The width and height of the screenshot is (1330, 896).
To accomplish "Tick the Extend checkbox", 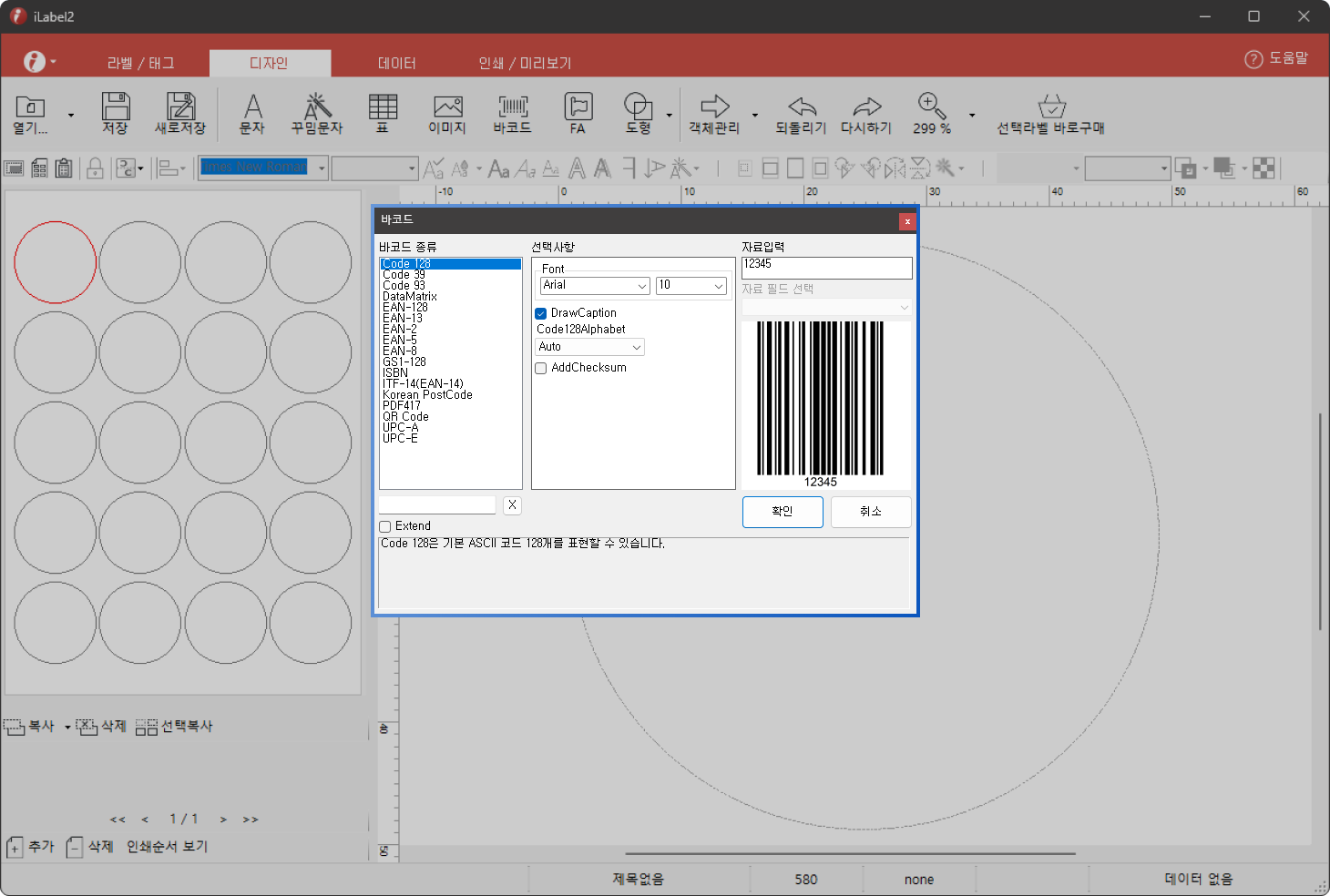I will coord(384,526).
